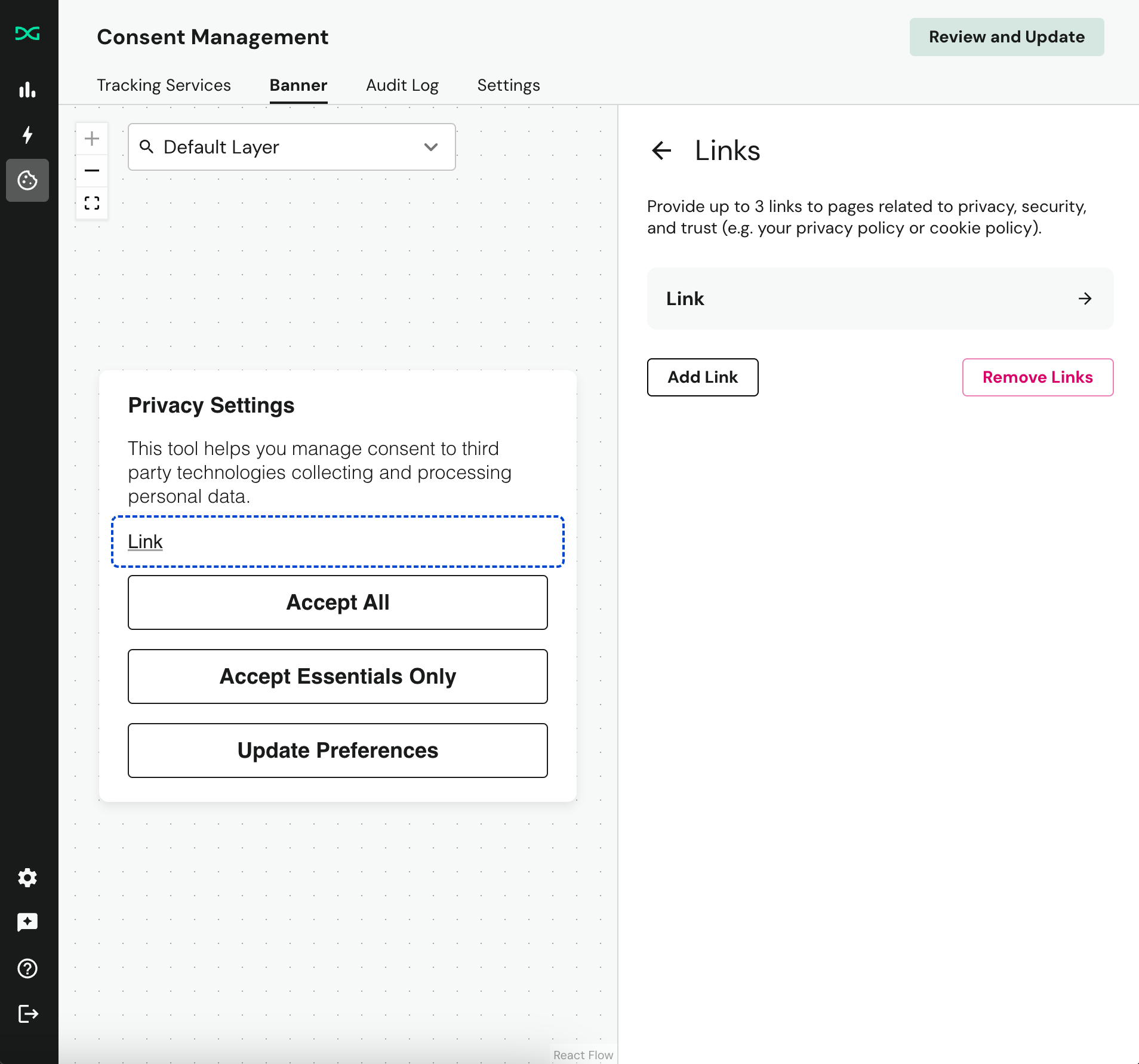The width and height of the screenshot is (1139, 1064).
Task: Click Update Preferences button
Action: click(x=338, y=751)
